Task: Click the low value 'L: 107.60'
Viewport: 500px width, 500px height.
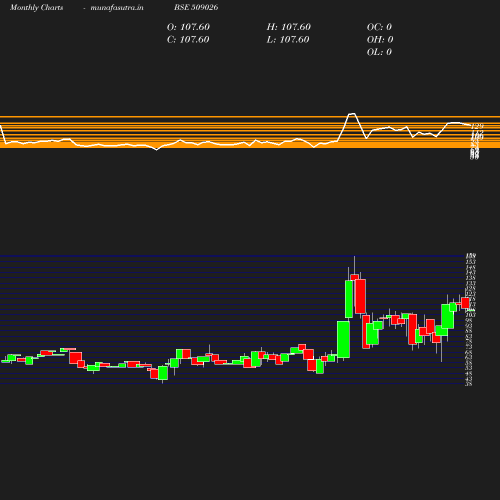Action: point(288,40)
